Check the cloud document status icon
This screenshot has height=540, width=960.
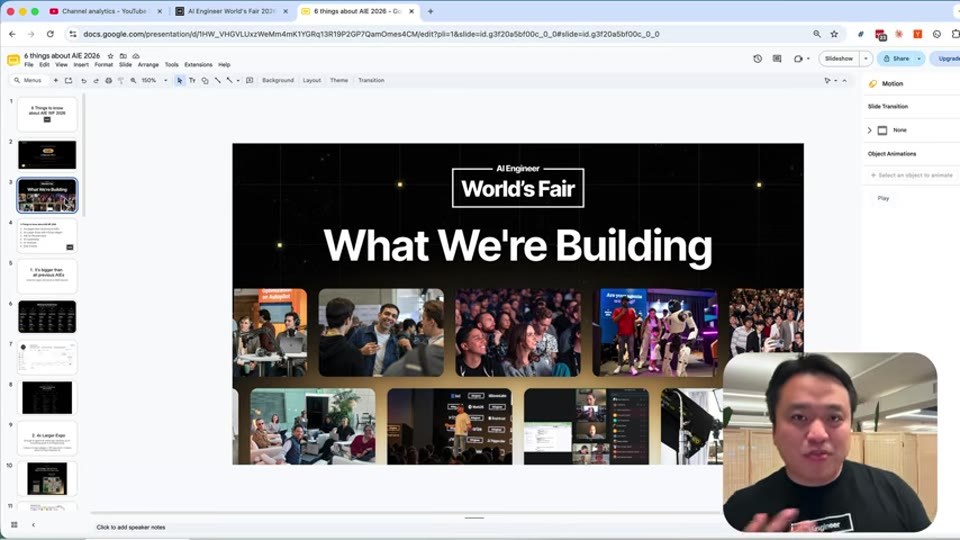pyautogui.click(x=136, y=56)
